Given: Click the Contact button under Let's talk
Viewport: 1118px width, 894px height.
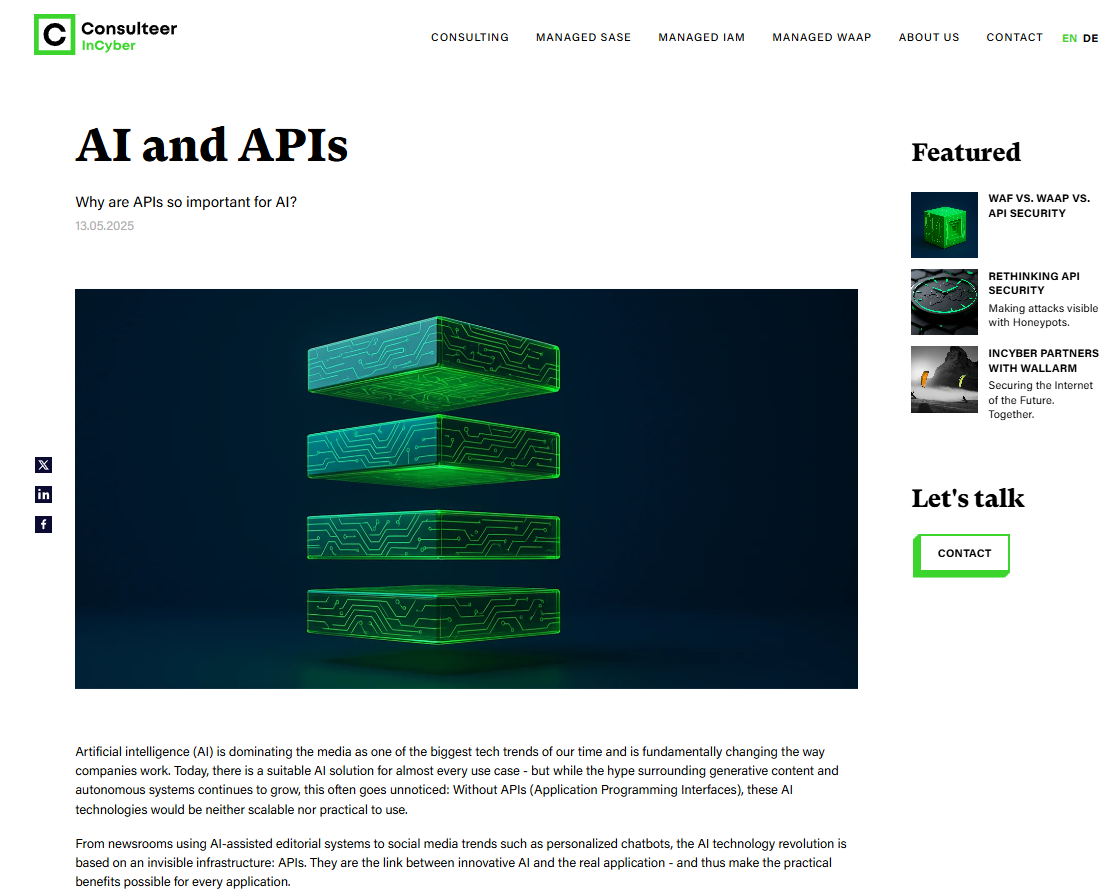Looking at the screenshot, I should point(962,553).
